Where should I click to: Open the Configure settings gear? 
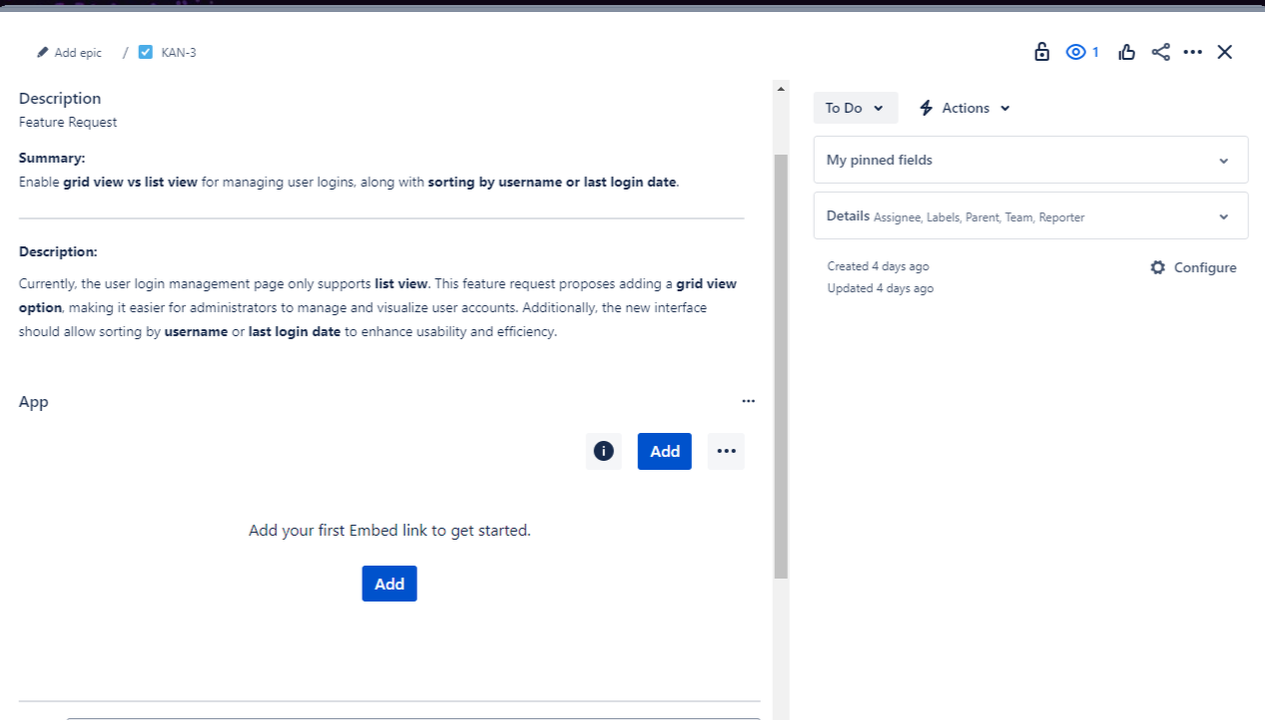pyautogui.click(x=1193, y=267)
